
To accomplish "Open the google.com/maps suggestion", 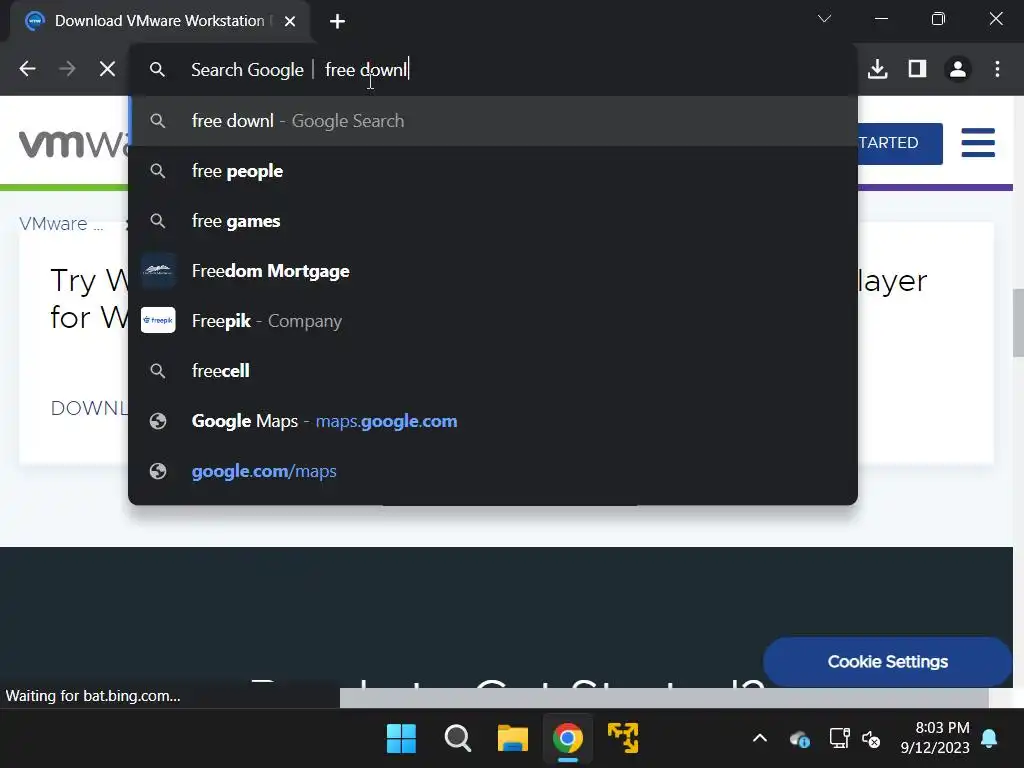I will [x=493, y=471].
